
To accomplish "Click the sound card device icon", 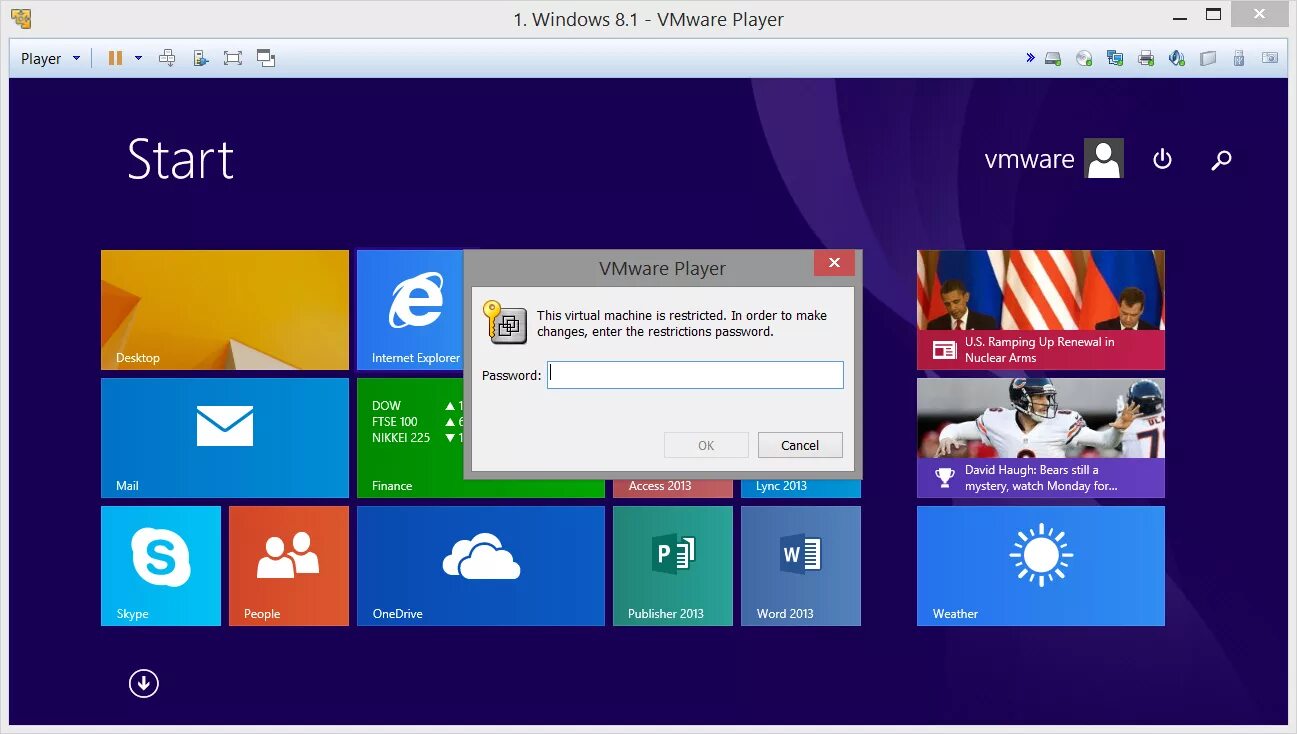I will tap(1177, 59).
